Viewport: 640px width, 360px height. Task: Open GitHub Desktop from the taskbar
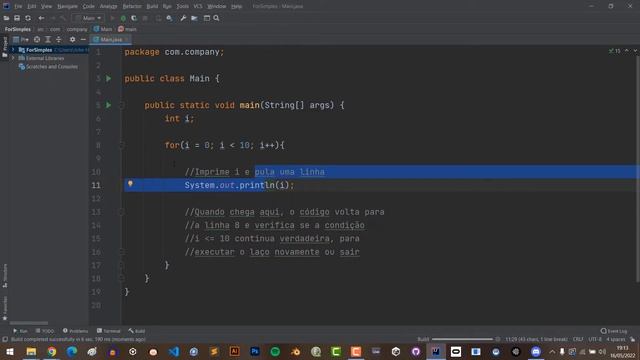416,351
